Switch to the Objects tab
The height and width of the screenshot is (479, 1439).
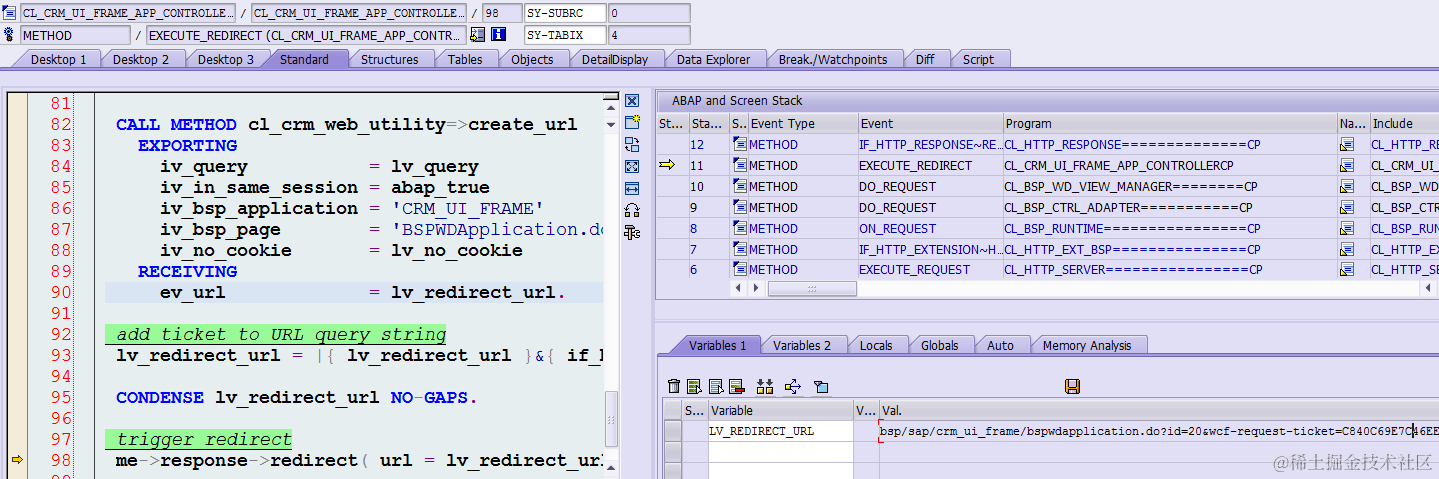coord(532,59)
